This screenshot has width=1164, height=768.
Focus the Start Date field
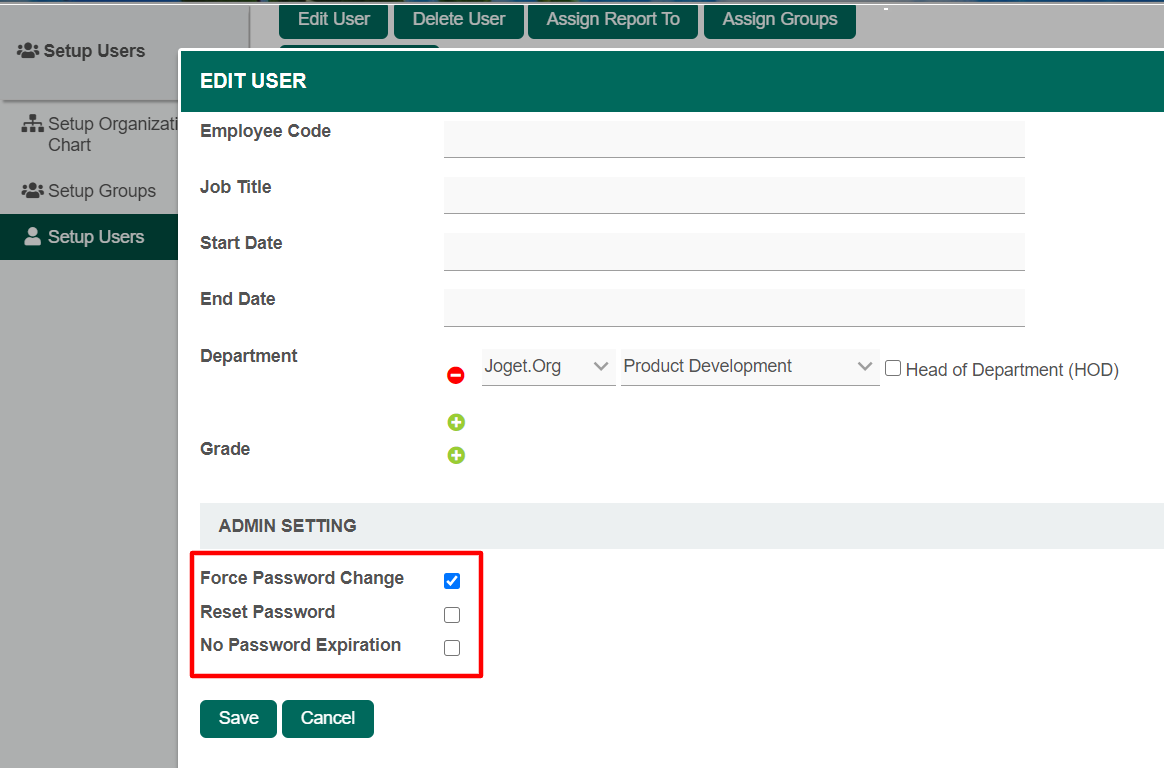tap(734, 251)
